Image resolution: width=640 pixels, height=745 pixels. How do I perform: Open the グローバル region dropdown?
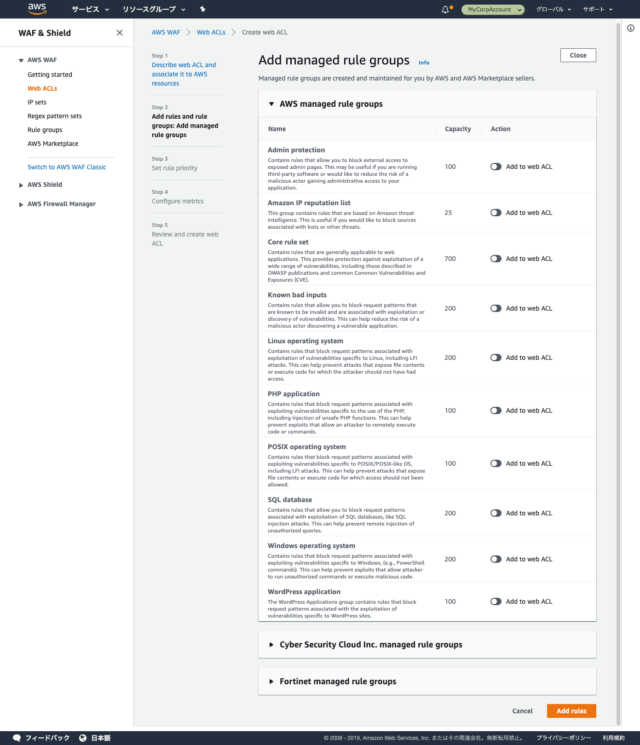coord(554,9)
